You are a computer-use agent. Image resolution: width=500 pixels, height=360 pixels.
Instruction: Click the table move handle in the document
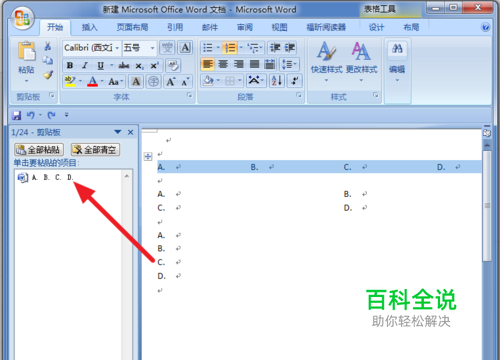click(148, 156)
